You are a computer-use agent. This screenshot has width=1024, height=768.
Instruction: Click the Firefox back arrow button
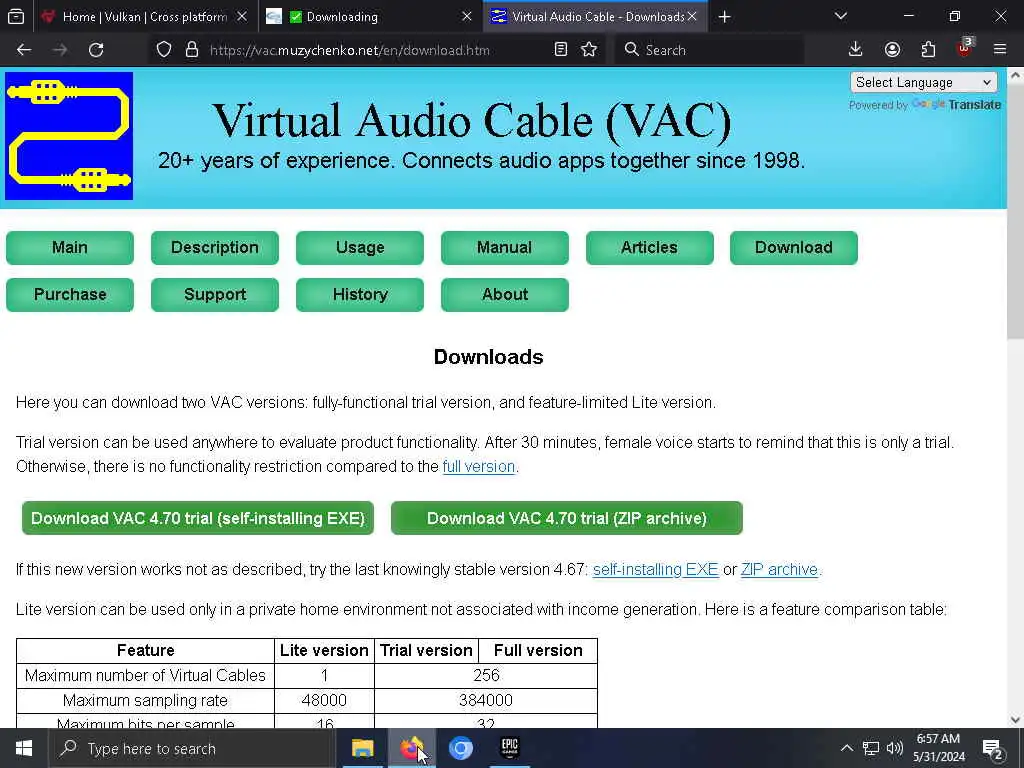click(x=24, y=50)
